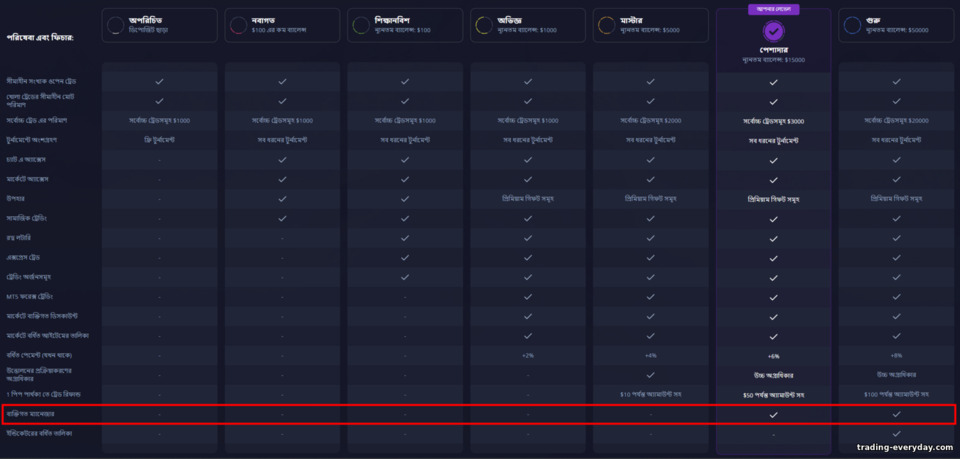Screen dimensions: 960x459
Task: Select the মাস্টার level card
Action: 651,25
